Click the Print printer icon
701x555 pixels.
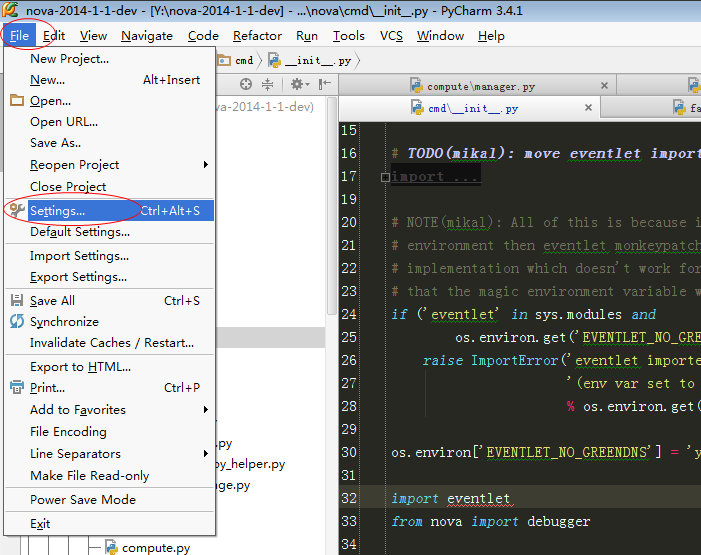pos(17,387)
